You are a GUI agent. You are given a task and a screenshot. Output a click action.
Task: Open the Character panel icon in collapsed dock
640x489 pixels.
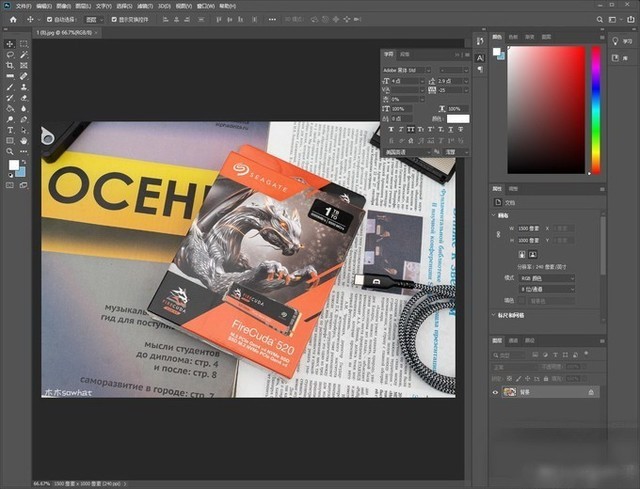pyautogui.click(x=480, y=58)
